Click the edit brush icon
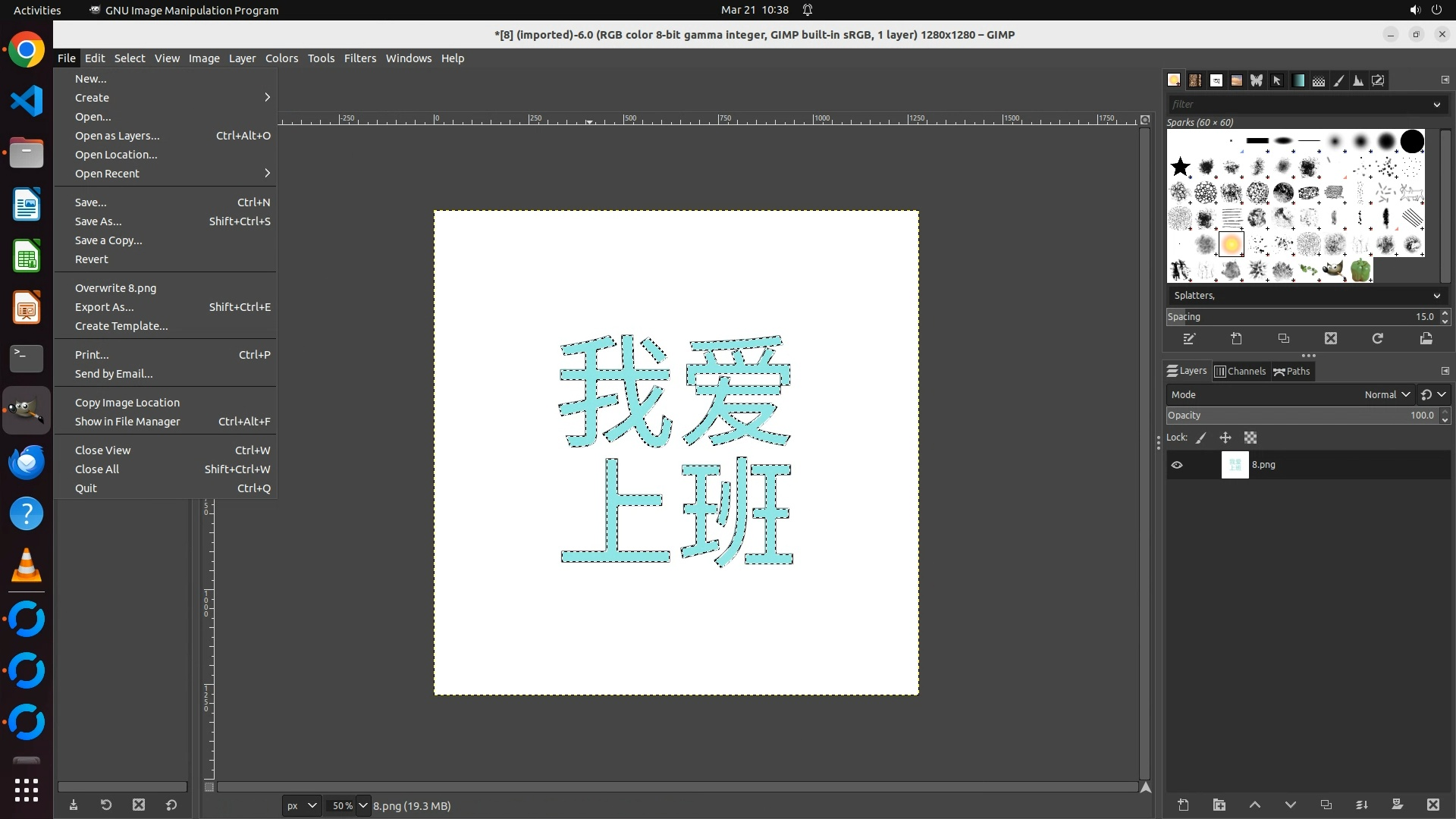This screenshot has width=1456, height=819. [x=1189, y=338]
